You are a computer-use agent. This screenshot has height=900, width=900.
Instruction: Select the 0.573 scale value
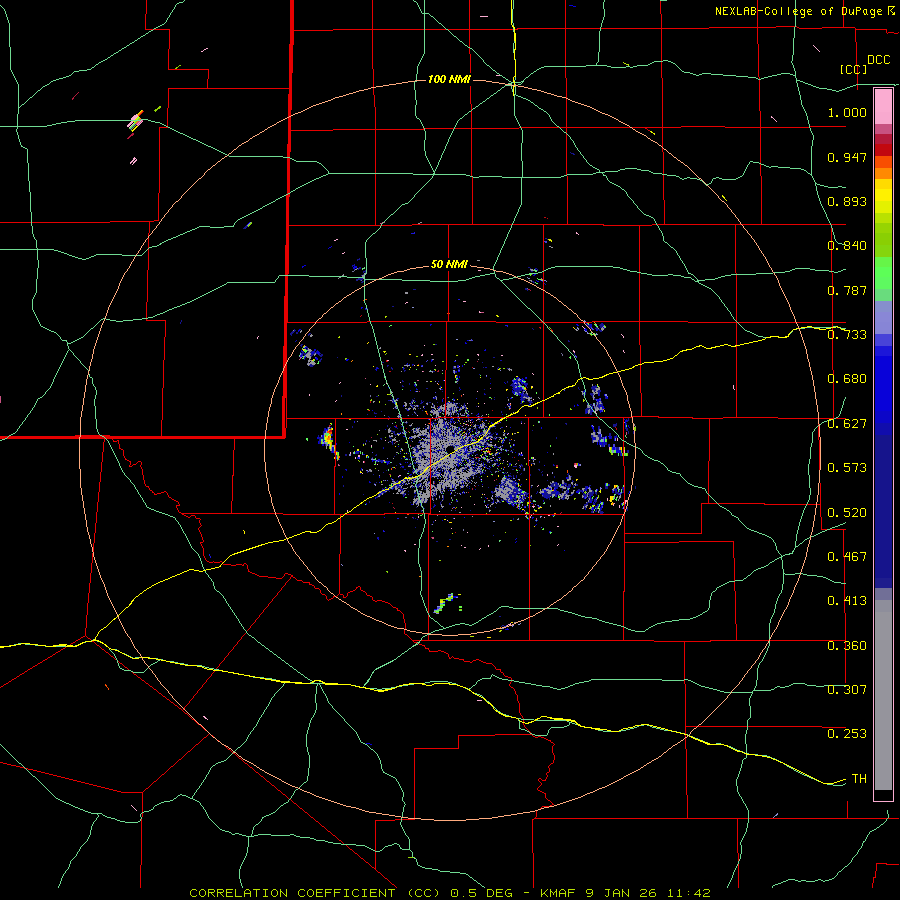847,468
